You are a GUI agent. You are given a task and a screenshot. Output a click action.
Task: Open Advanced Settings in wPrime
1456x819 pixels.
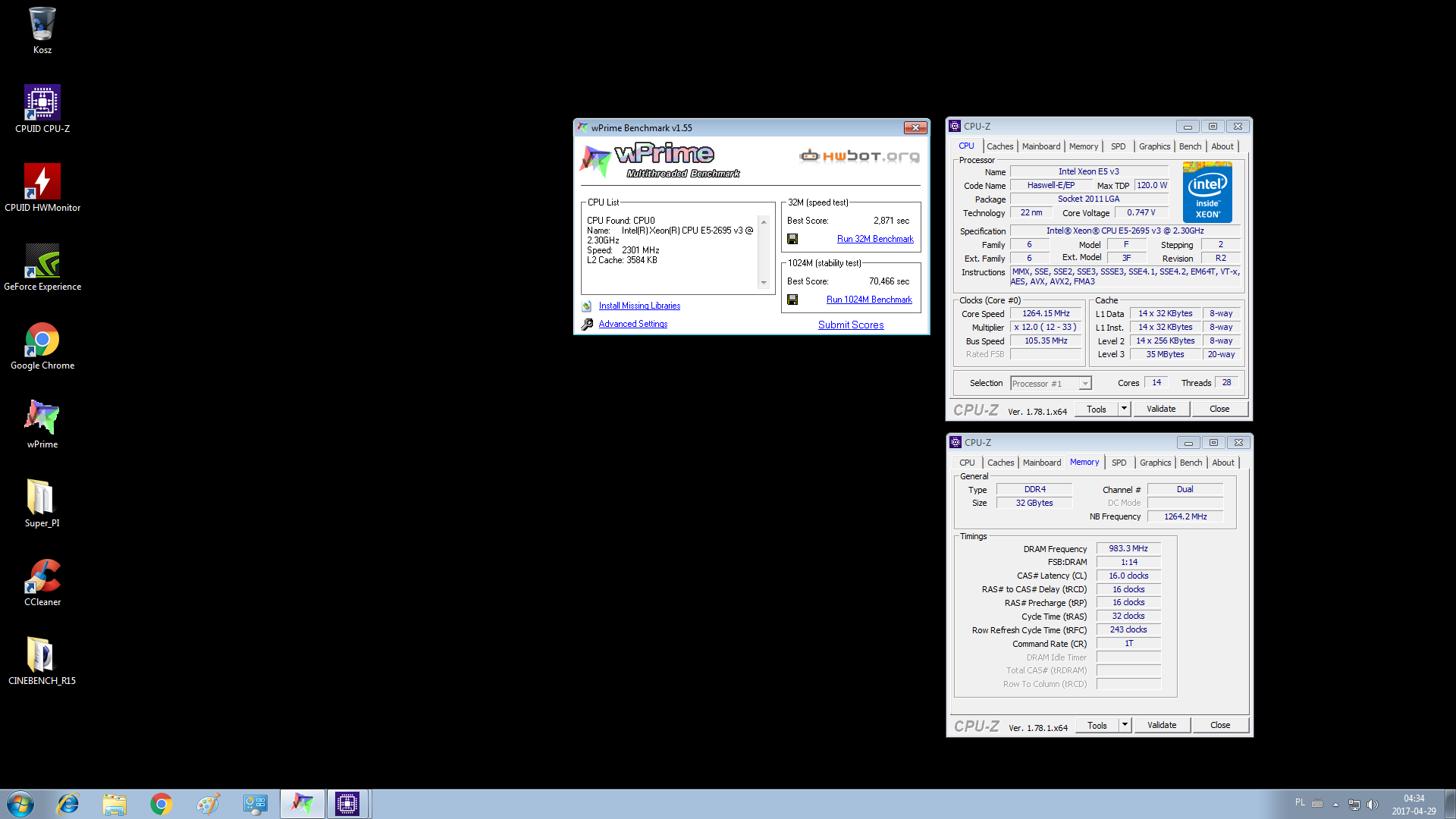[x=633, y=324]
